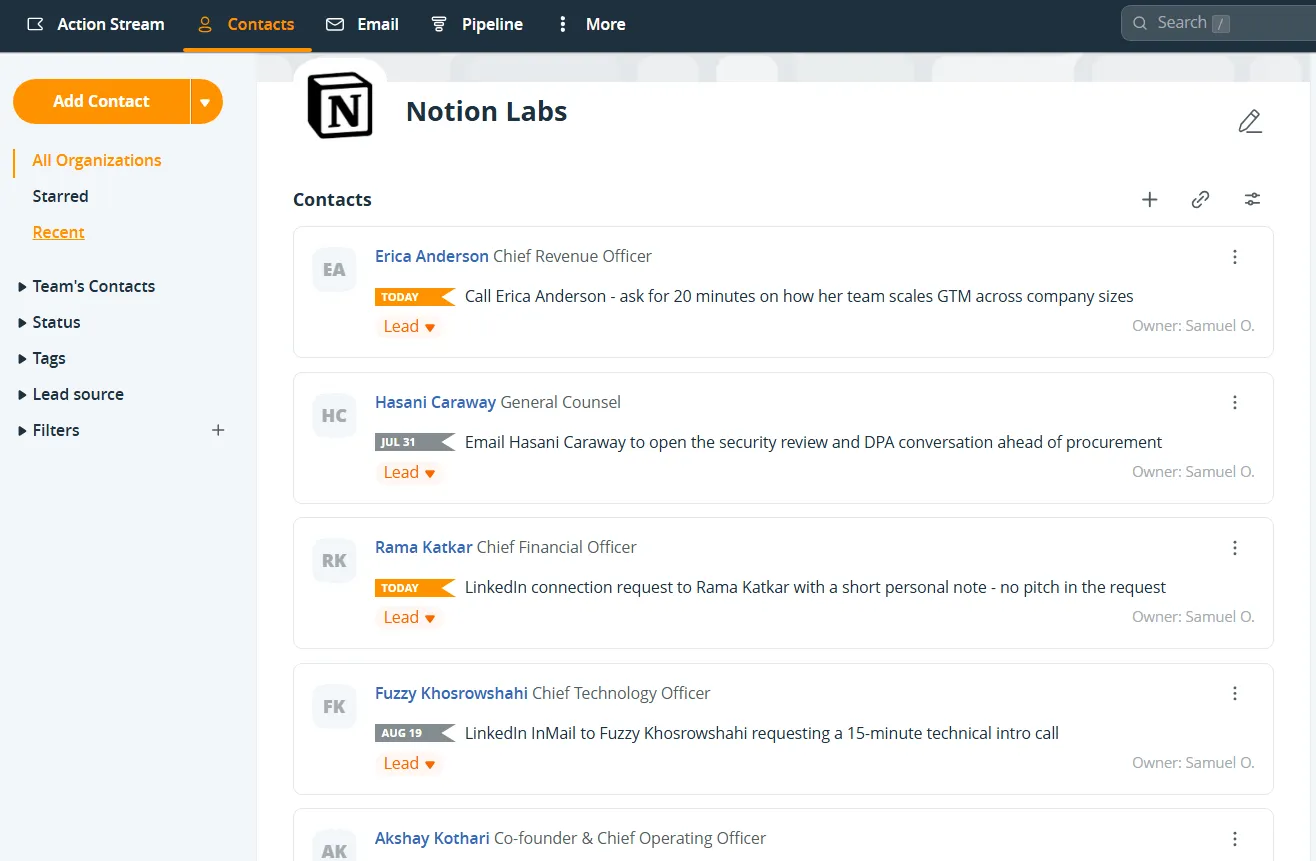Go to the Pipeline tab
The width and height of the screenshot is (1316, 861).
(476, 24)
